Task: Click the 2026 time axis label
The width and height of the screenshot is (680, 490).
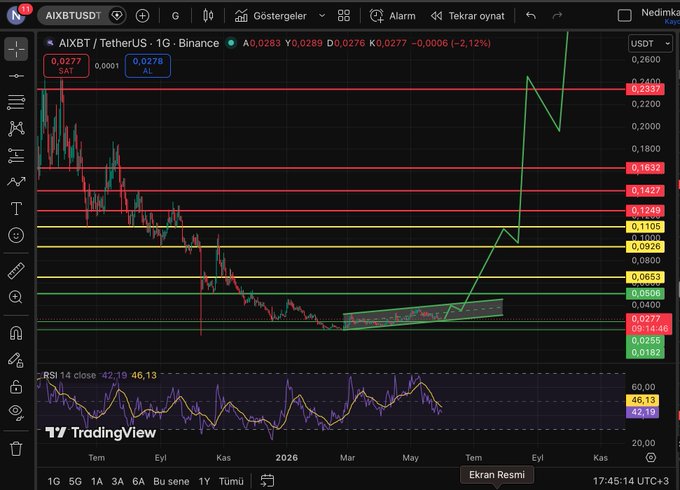Action: 287,457
